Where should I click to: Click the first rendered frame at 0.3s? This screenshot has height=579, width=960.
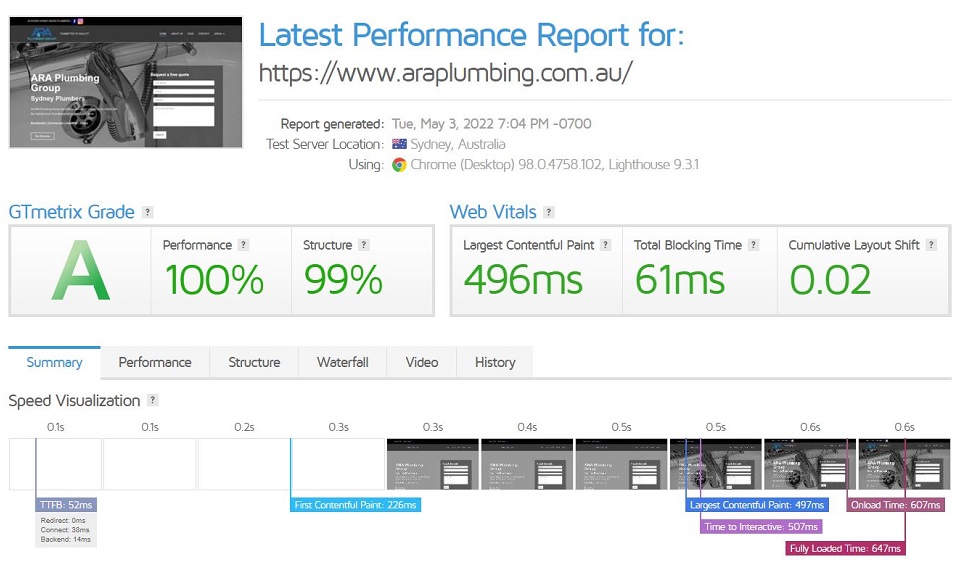[x=433, y=464]
